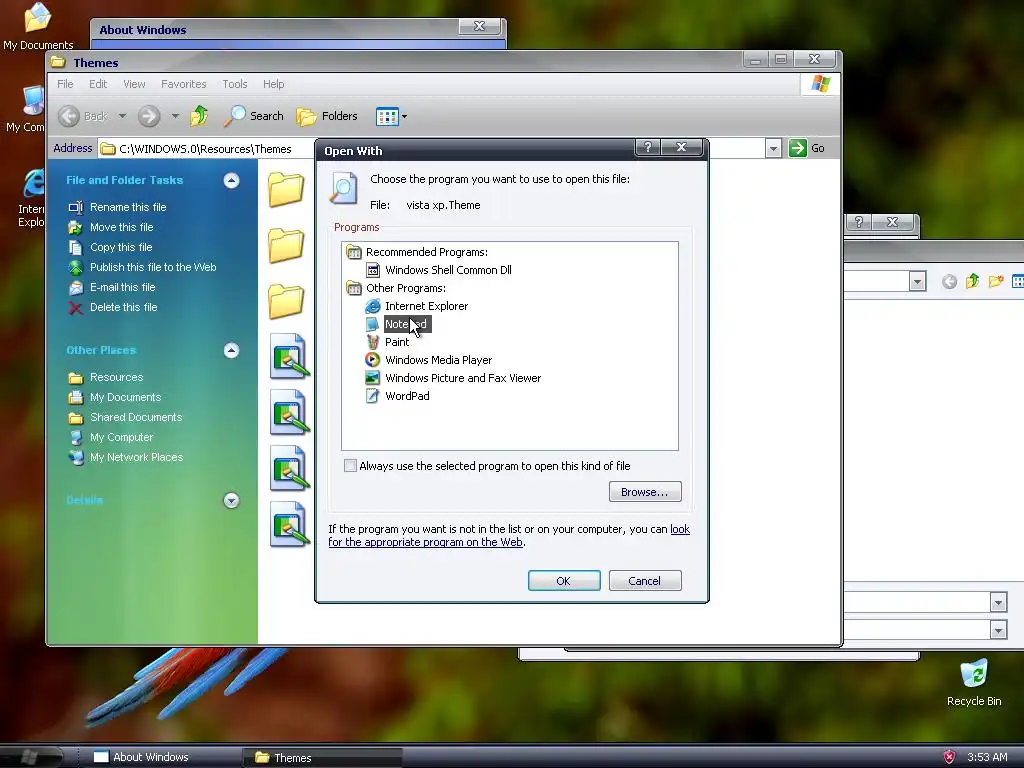Select Paint in the Open With list
1024x768 pixels.
tap(397, 342)
